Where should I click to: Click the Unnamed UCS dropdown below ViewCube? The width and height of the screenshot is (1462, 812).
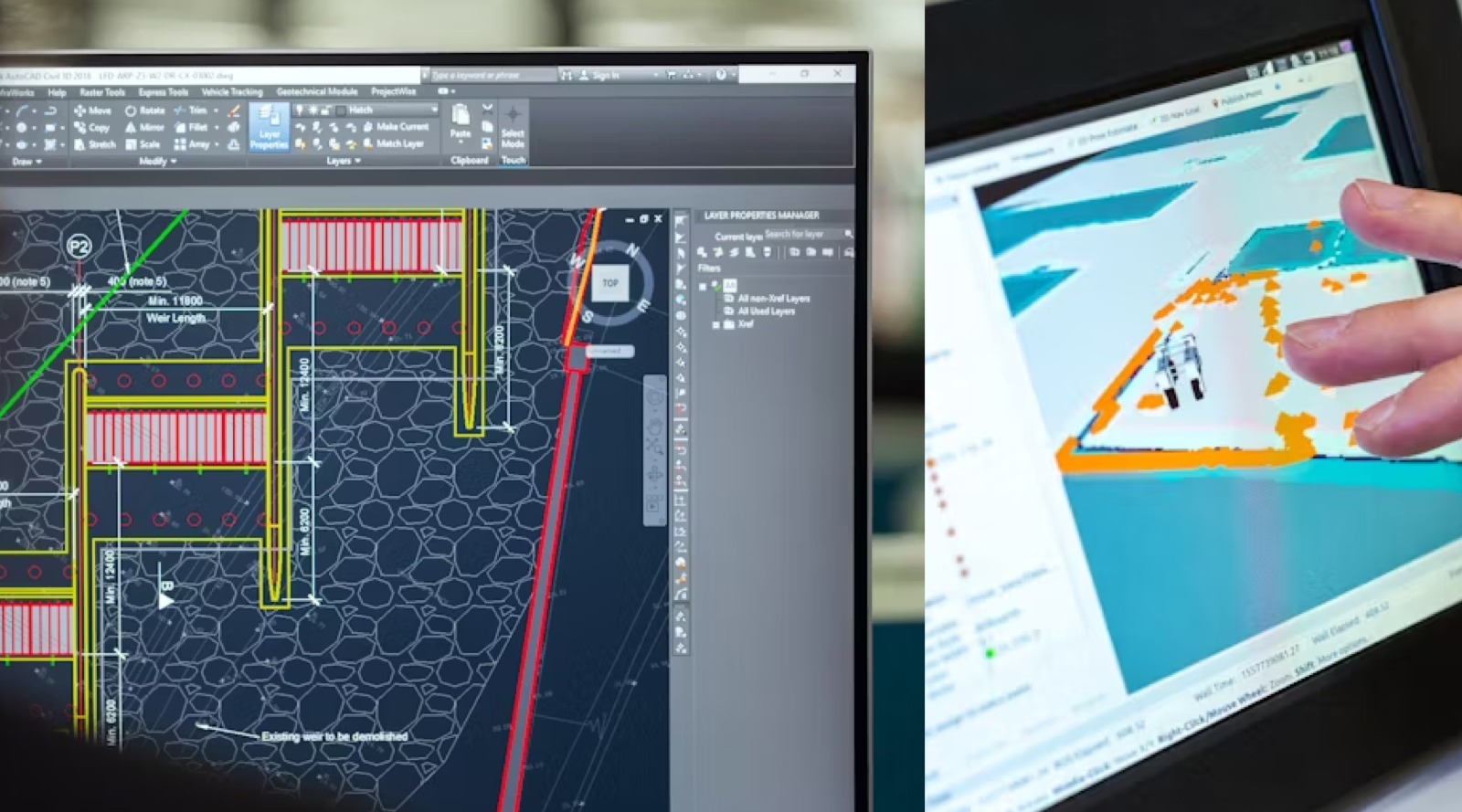(609, 351)
